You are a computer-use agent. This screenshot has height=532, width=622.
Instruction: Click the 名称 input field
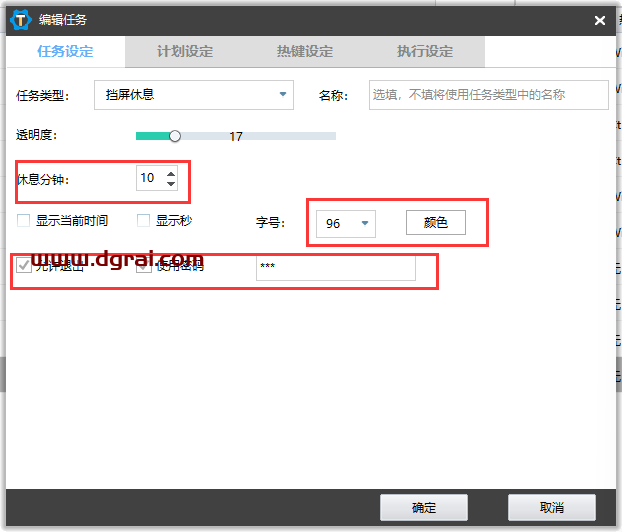(488, 95)
